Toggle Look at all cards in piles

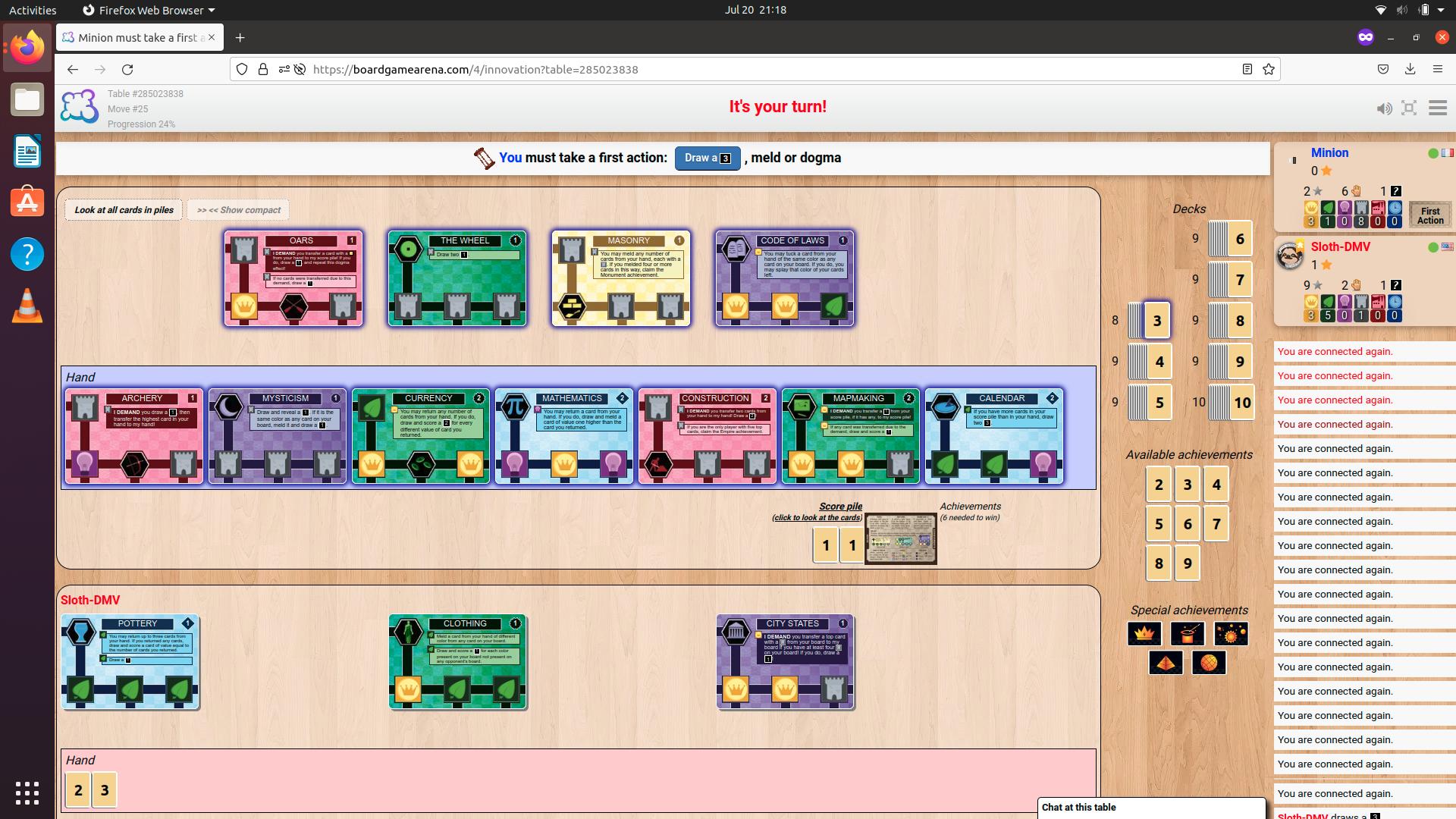[x=124, y=210]
